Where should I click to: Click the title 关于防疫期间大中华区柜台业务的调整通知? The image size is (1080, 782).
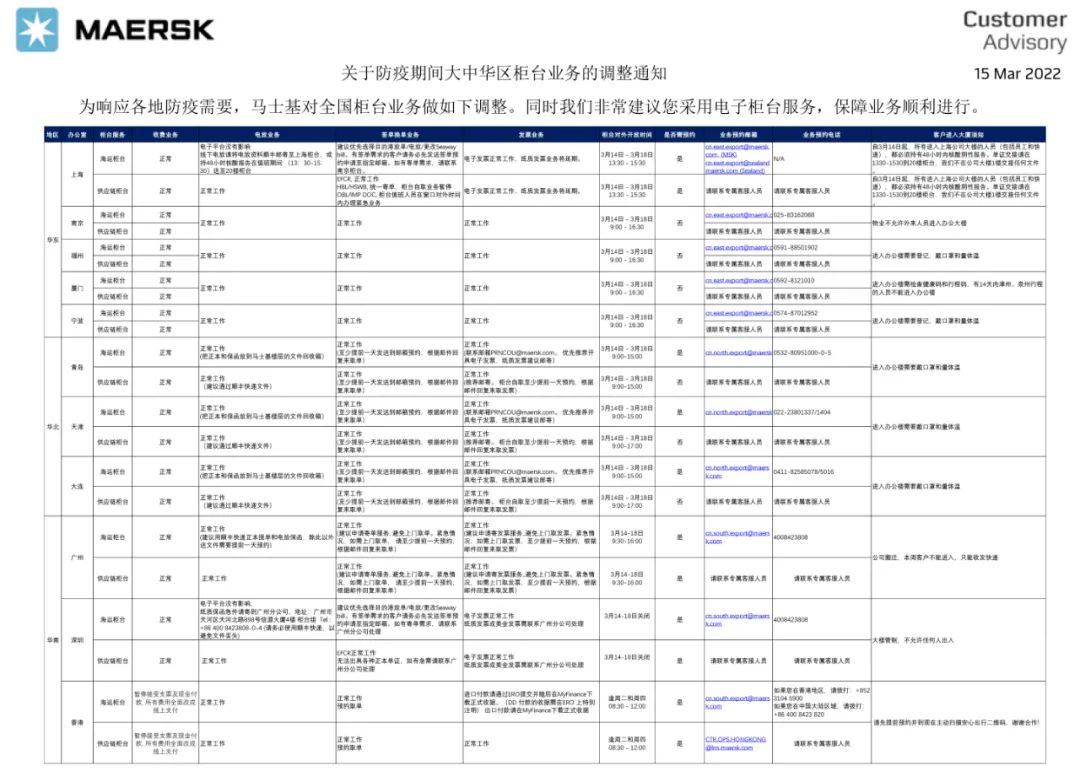coord(503,73)
